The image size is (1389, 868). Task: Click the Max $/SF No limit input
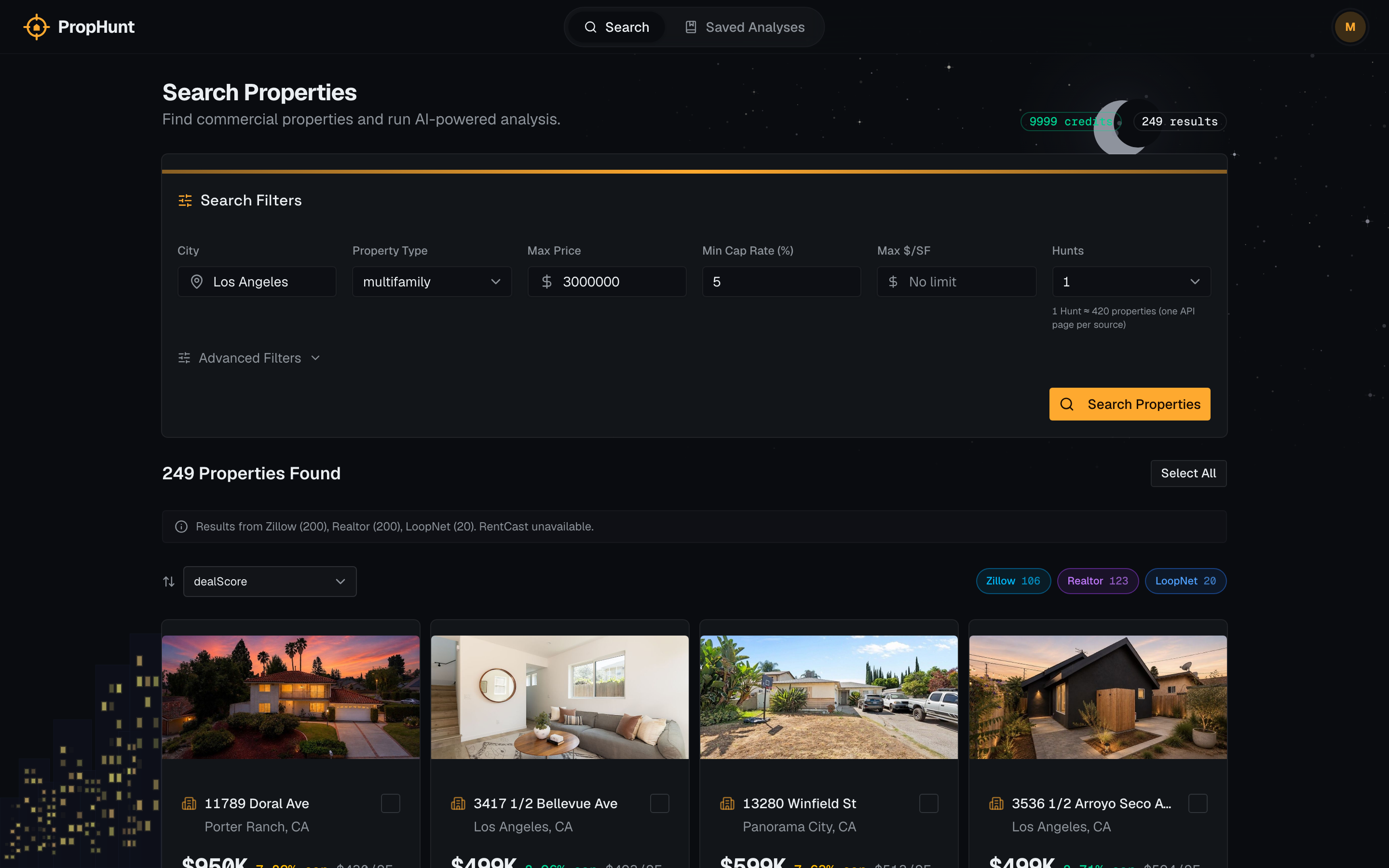tap(956, 281)
